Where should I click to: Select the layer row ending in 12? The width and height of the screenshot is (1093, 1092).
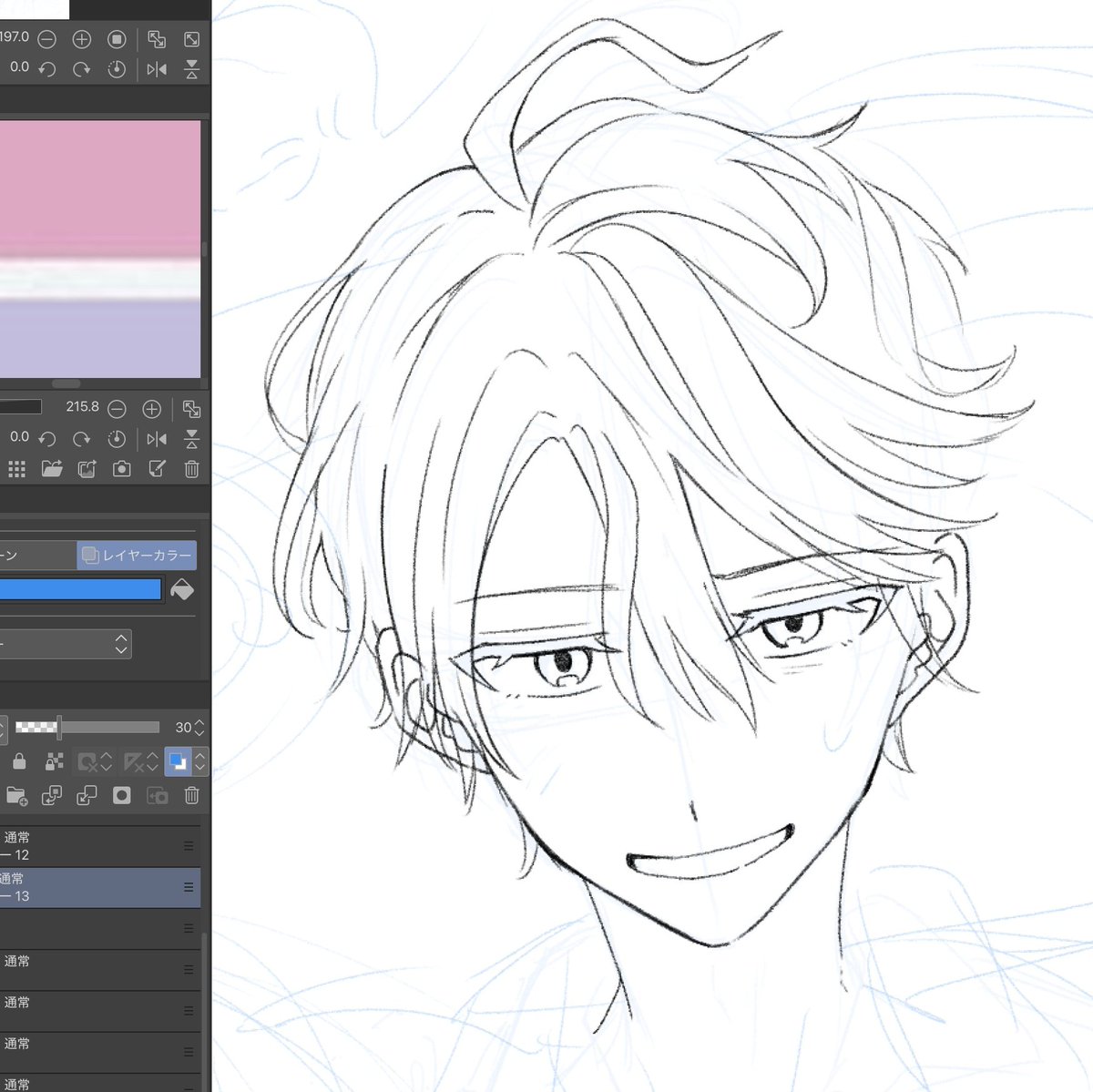coord(100,846)
